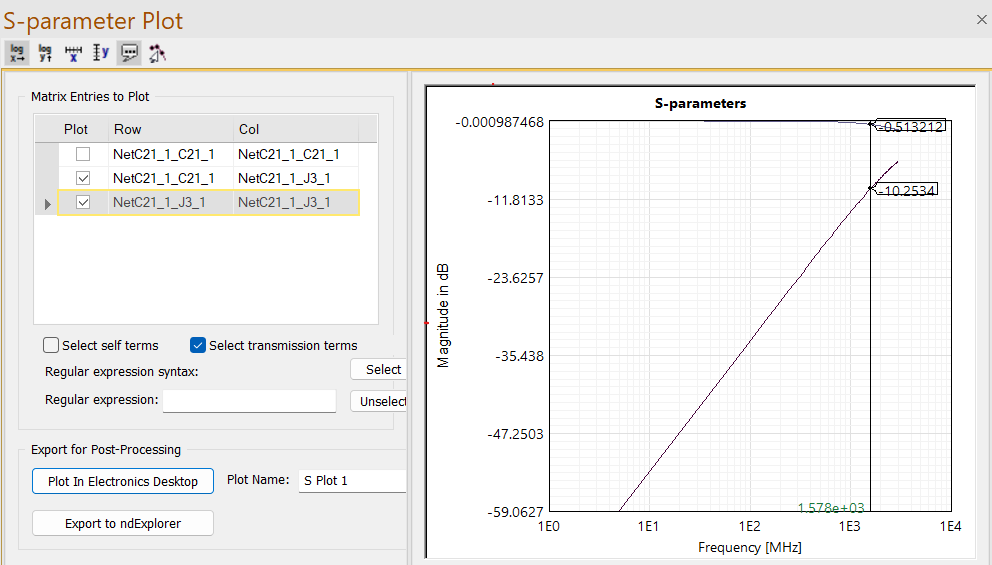992x565 pixels.
Task: Sort by the Row column header
Action: 171,129
